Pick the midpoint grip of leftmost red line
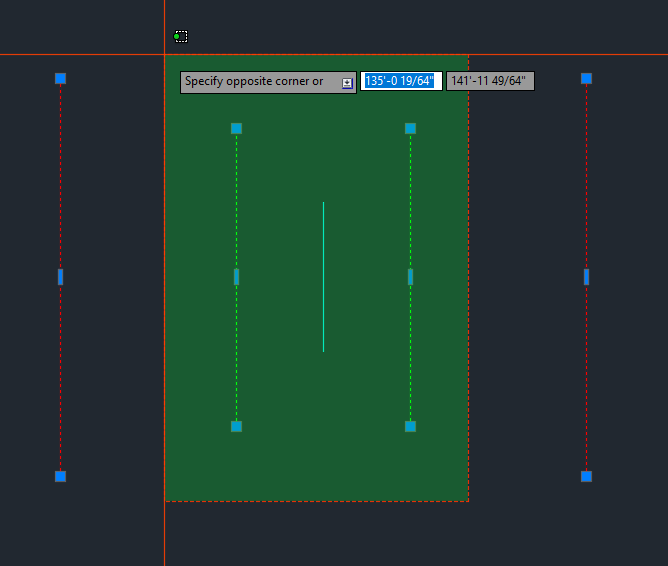Image resolution: width=668 pixels, height=566 pixels. [60, 277]
